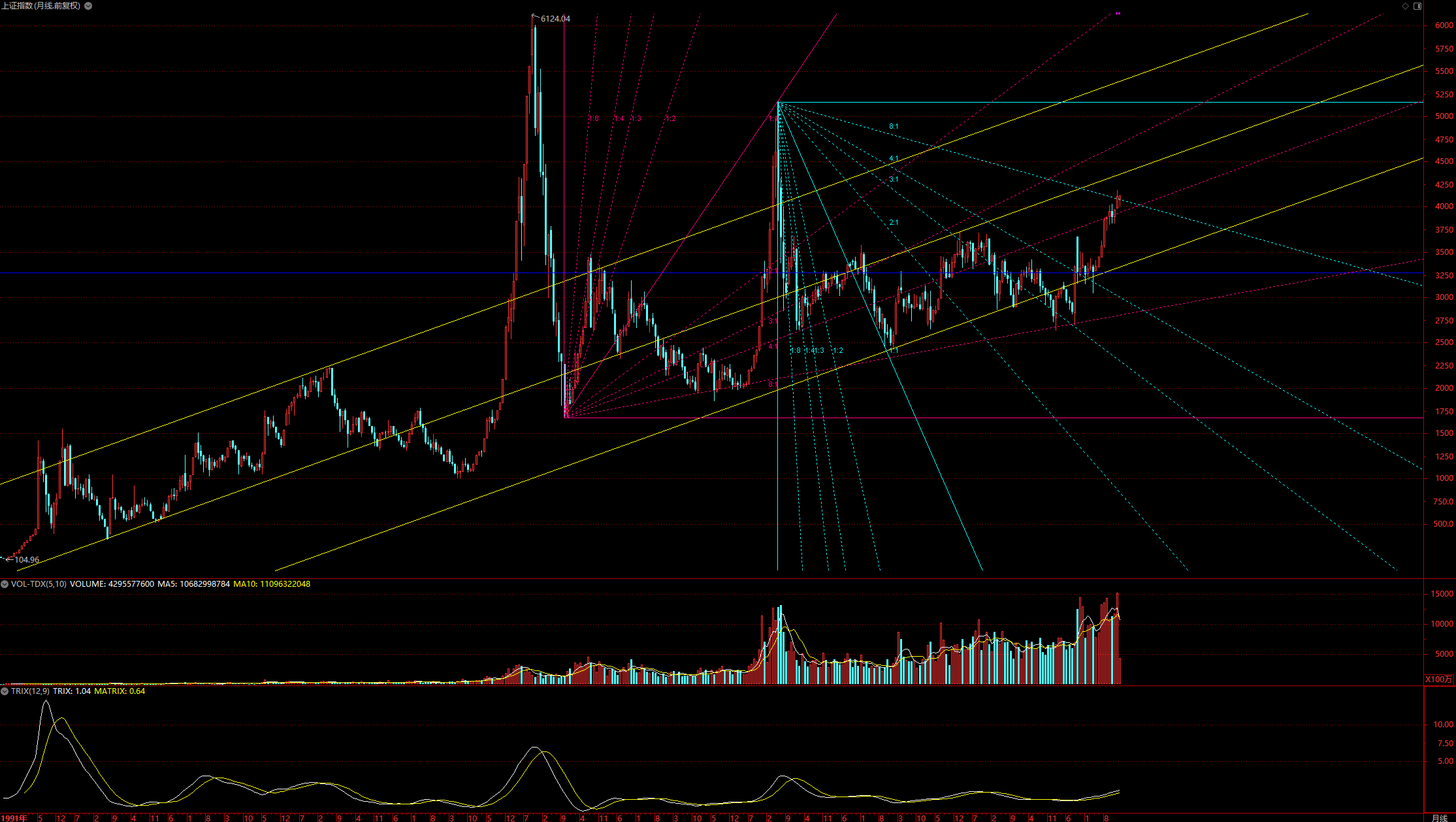Expand the TRIX indicator dropdown arrow

pos(5,691)
